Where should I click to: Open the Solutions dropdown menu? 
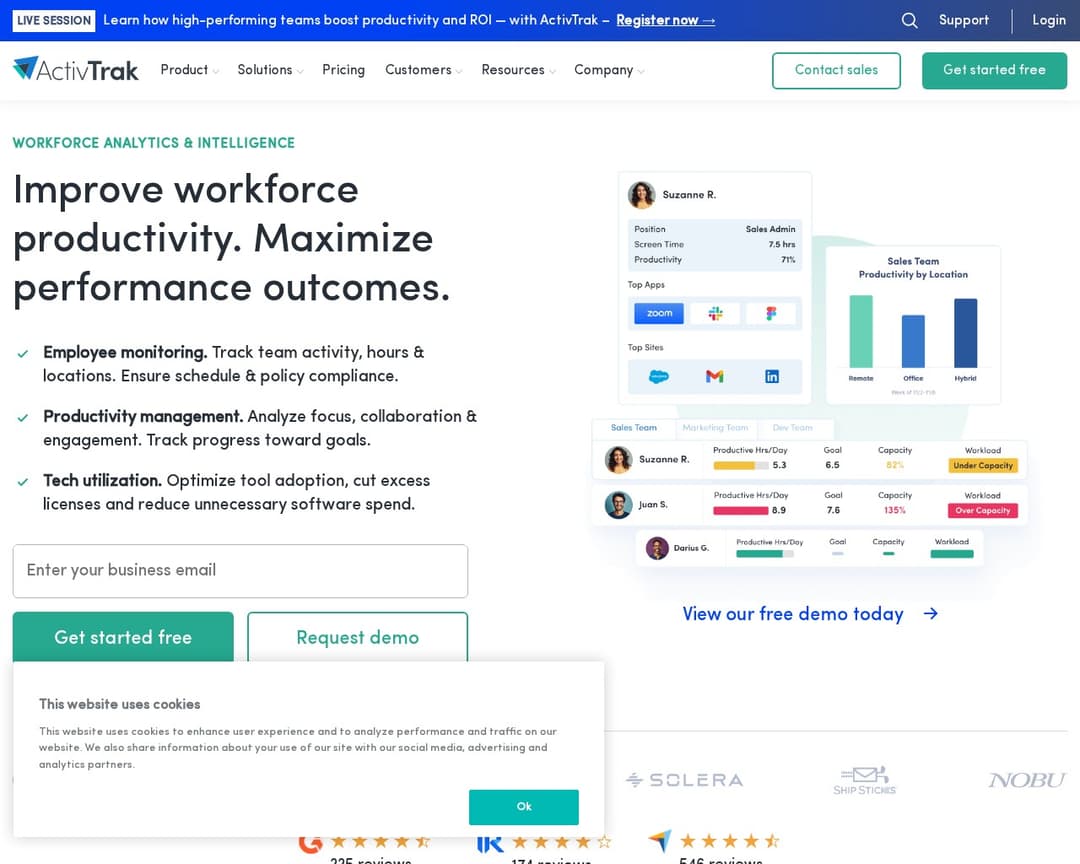269,70
